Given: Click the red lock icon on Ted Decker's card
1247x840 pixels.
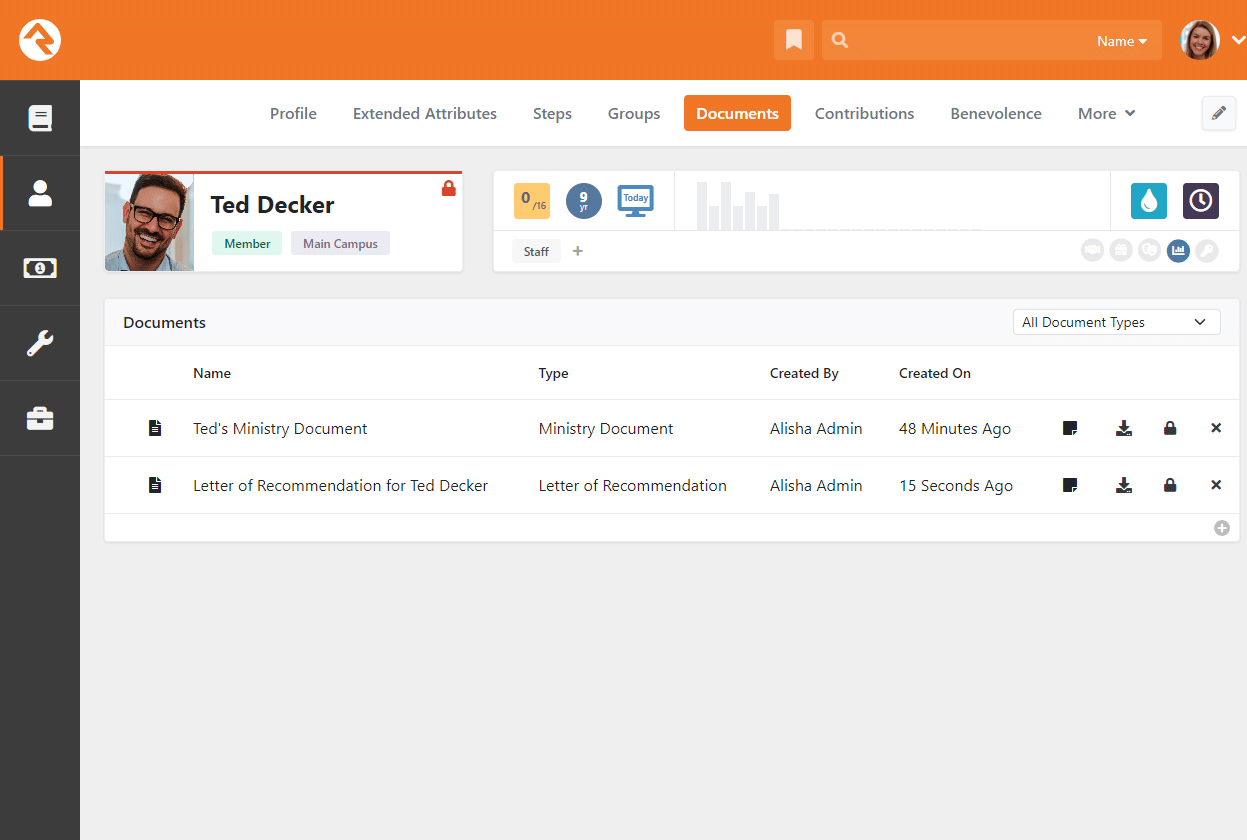Looking at the screenshot, I should point(448,188).
